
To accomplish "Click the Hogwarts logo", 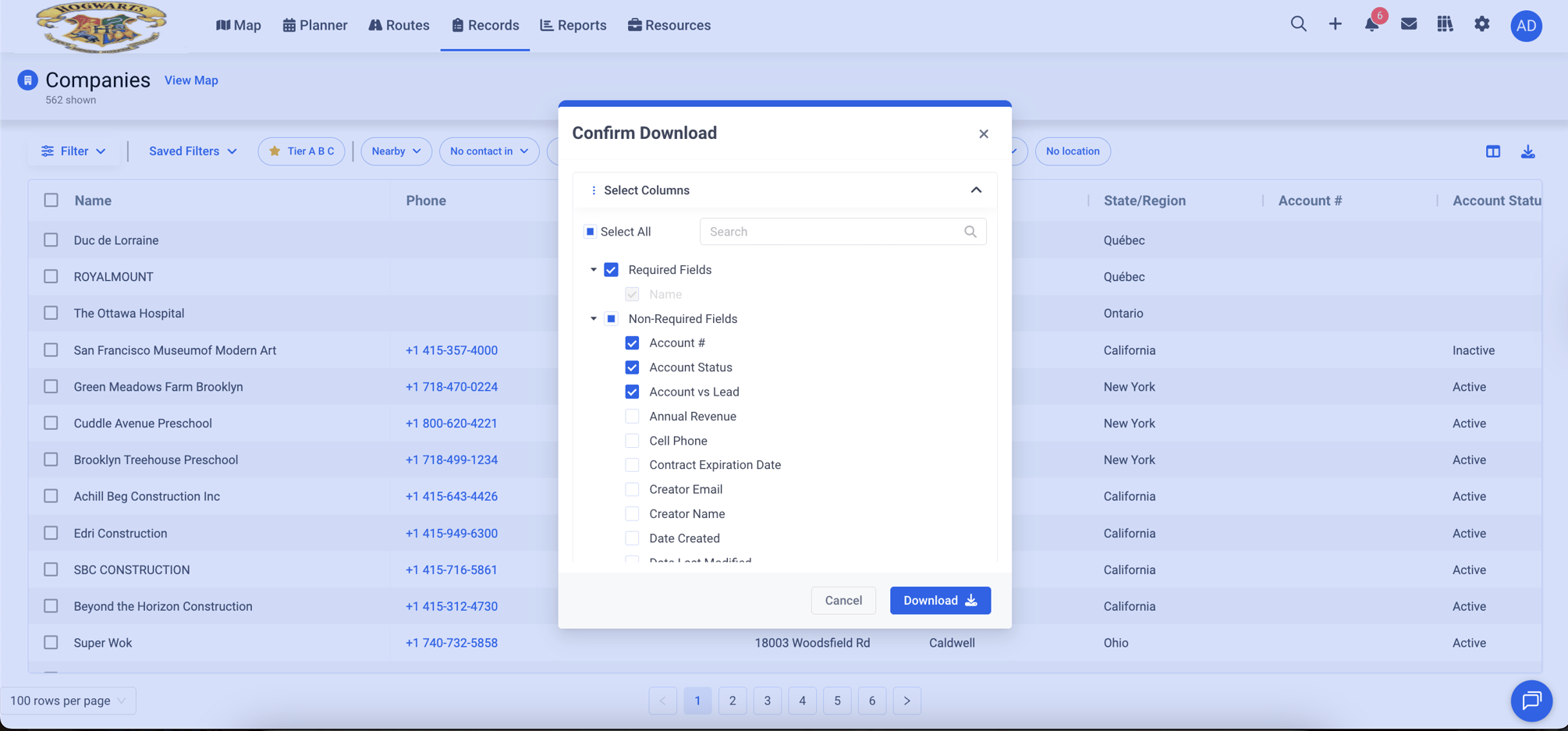I will pyautogui.click(x=101, y=27).
